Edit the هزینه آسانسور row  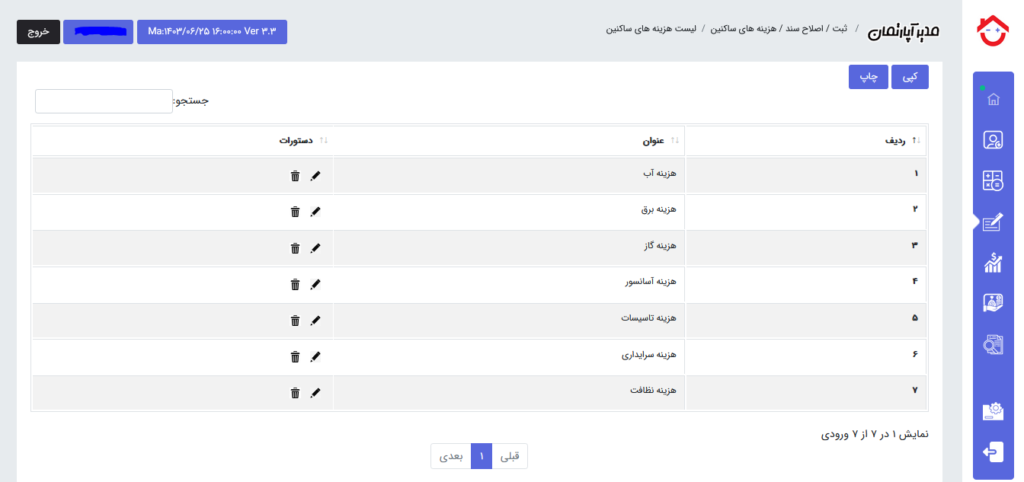[x=315, y=284]
